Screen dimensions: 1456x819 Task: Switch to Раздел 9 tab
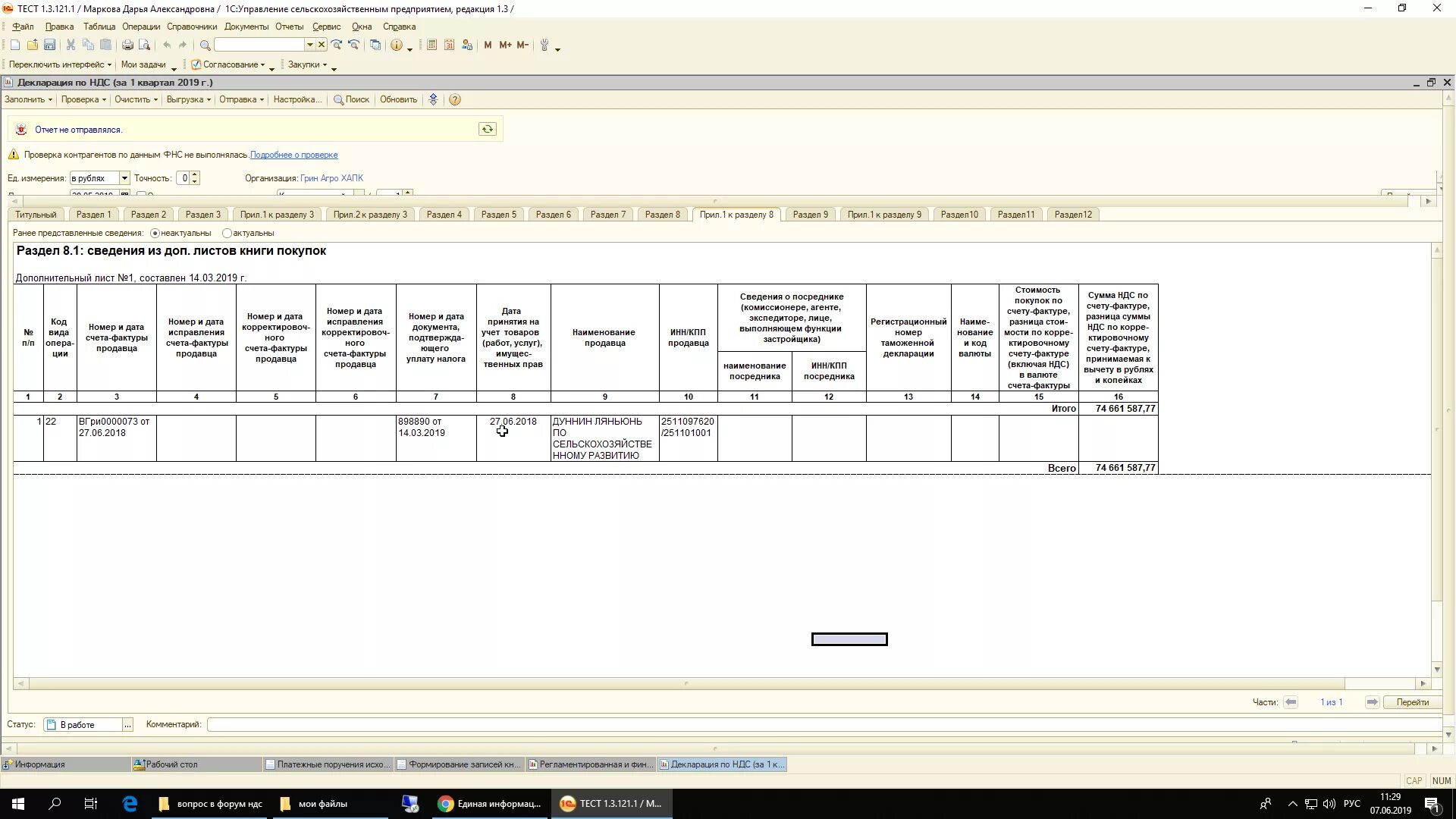(x=809, y=214)
